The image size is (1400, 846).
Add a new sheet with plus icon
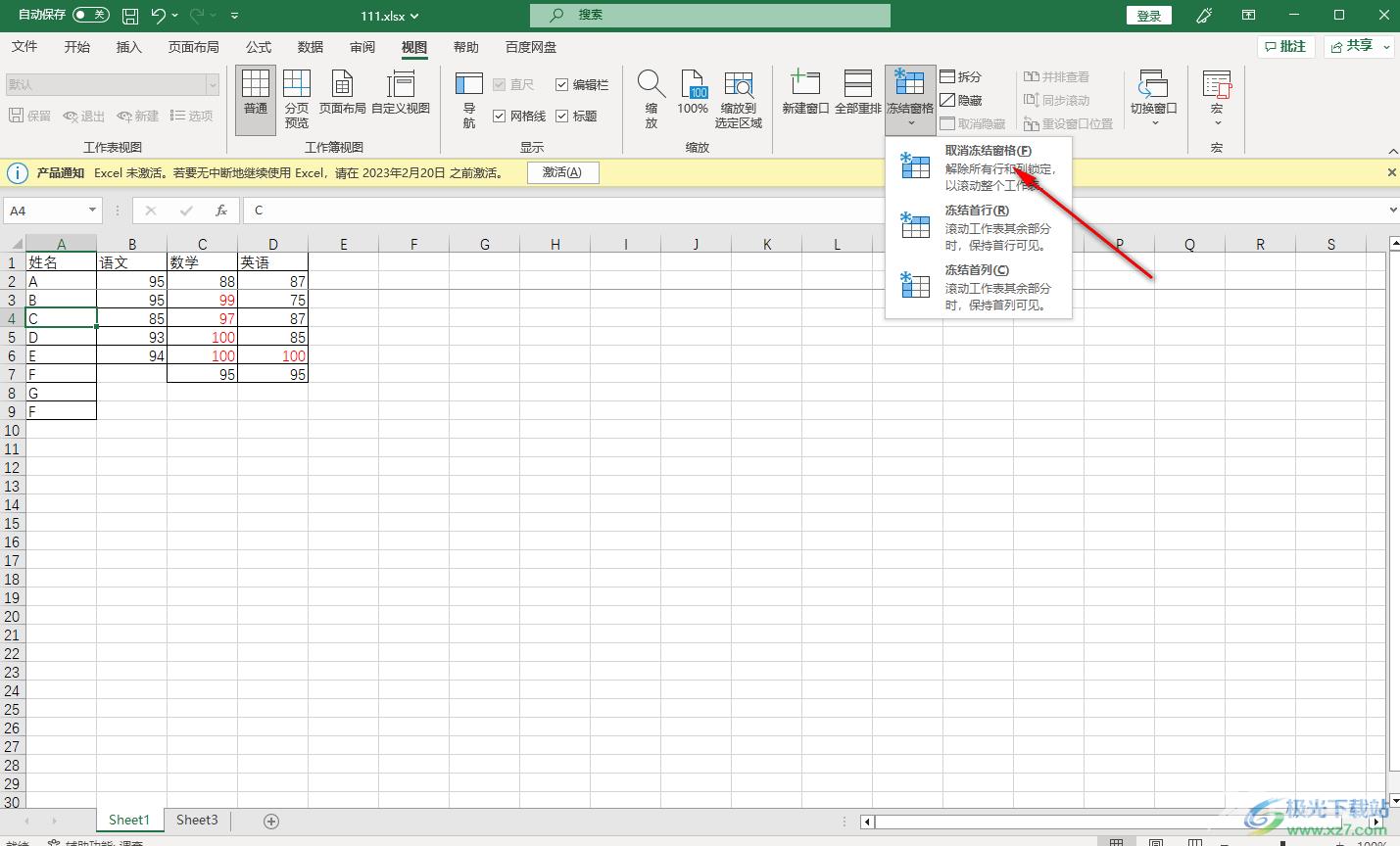point(271,822)
